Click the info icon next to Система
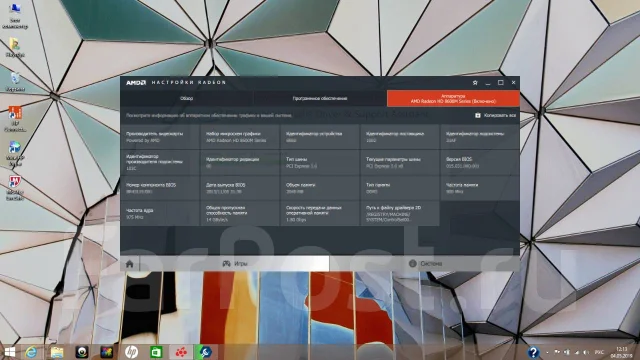640x360 pixels. 413,264
